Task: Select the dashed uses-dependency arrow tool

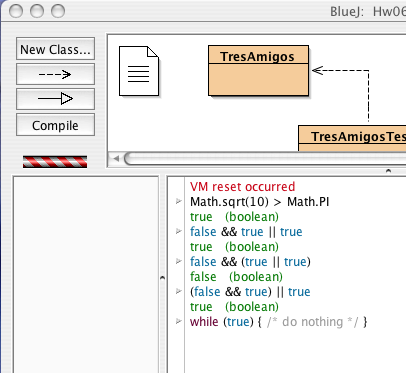Action: (55, 74)
